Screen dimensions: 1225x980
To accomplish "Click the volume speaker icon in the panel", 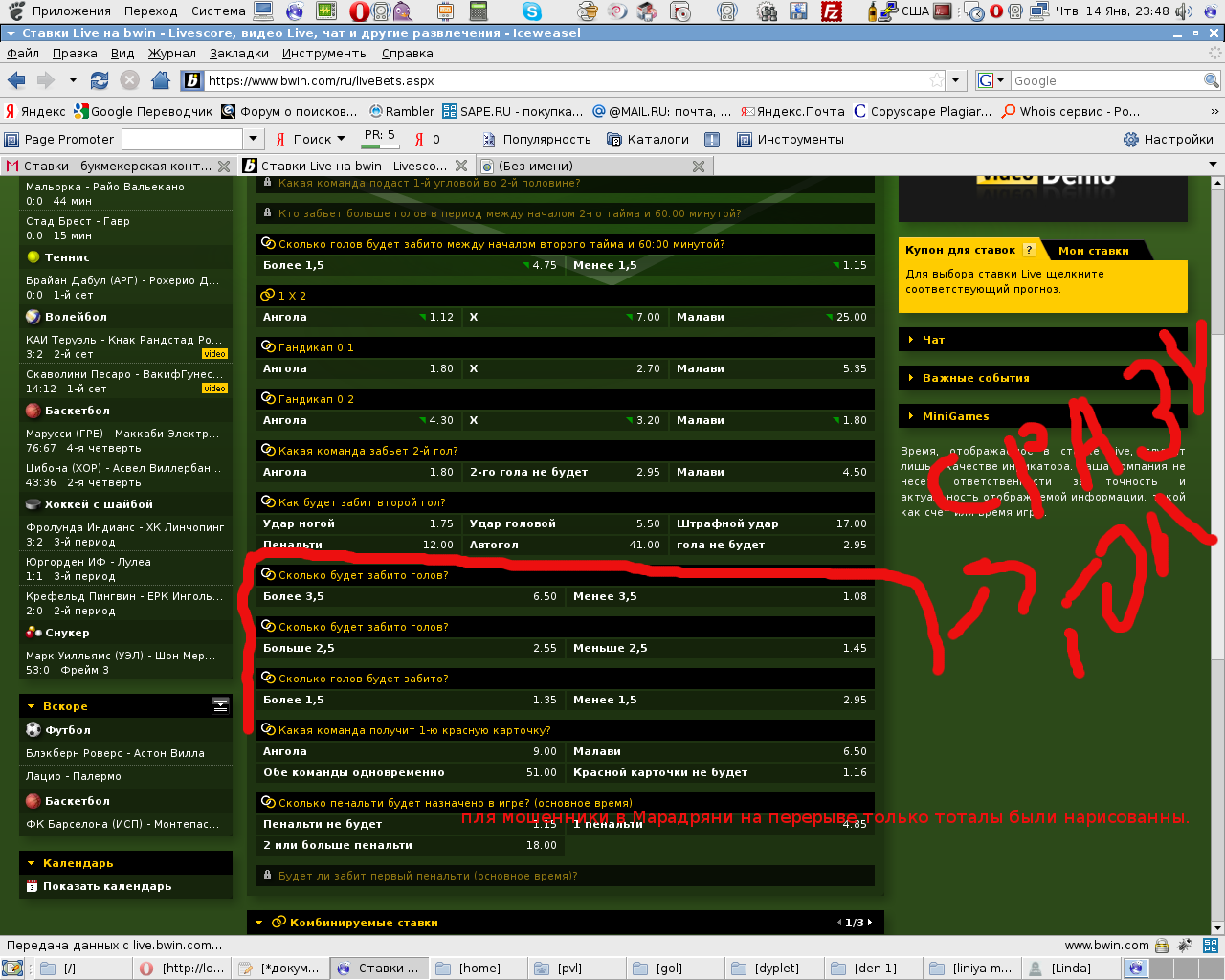I will 1184,11.
